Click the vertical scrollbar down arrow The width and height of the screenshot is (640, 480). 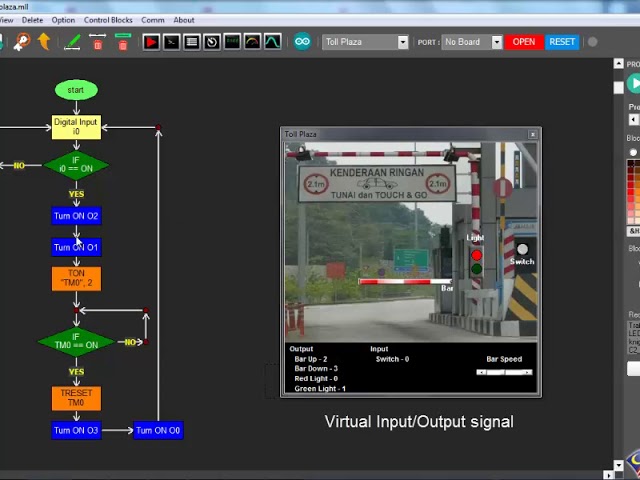pyautogui.click(x=618, y=465)
